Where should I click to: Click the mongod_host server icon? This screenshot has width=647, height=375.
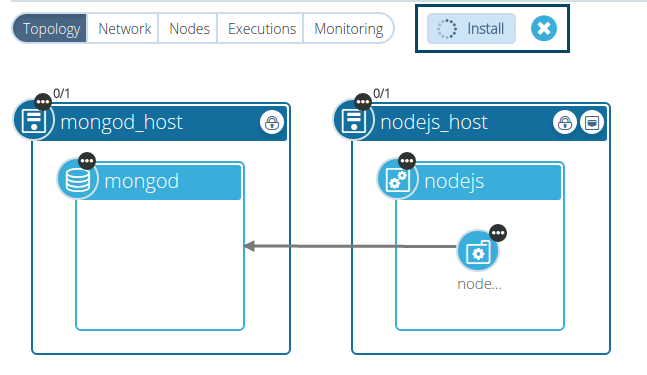33,121
